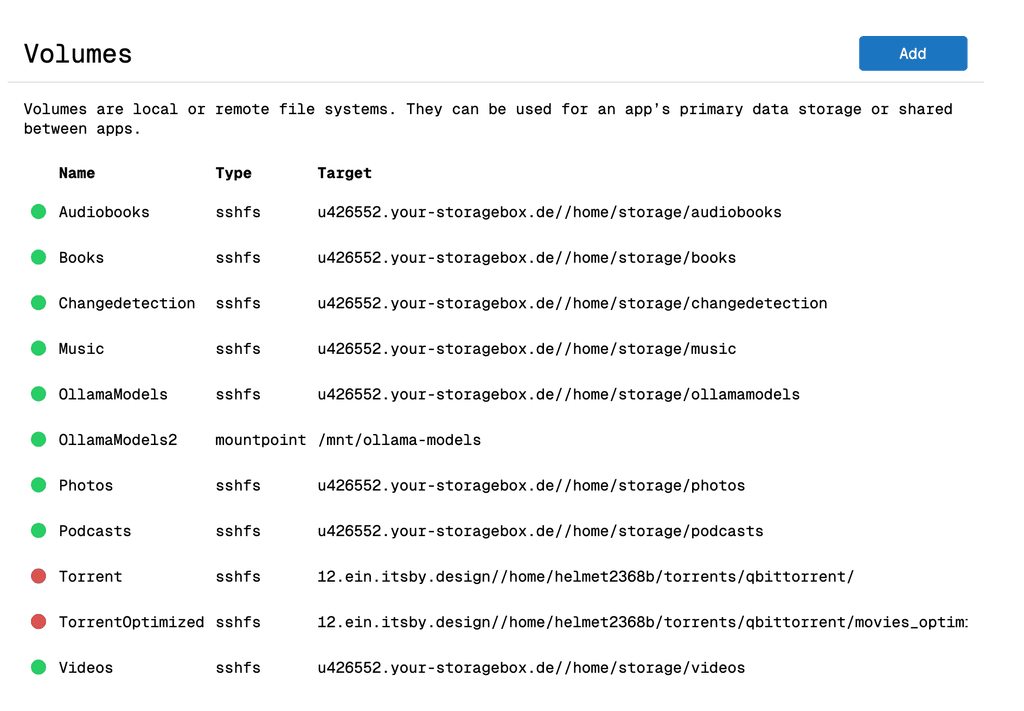Open the Changedetection volume

pos(127,303)
